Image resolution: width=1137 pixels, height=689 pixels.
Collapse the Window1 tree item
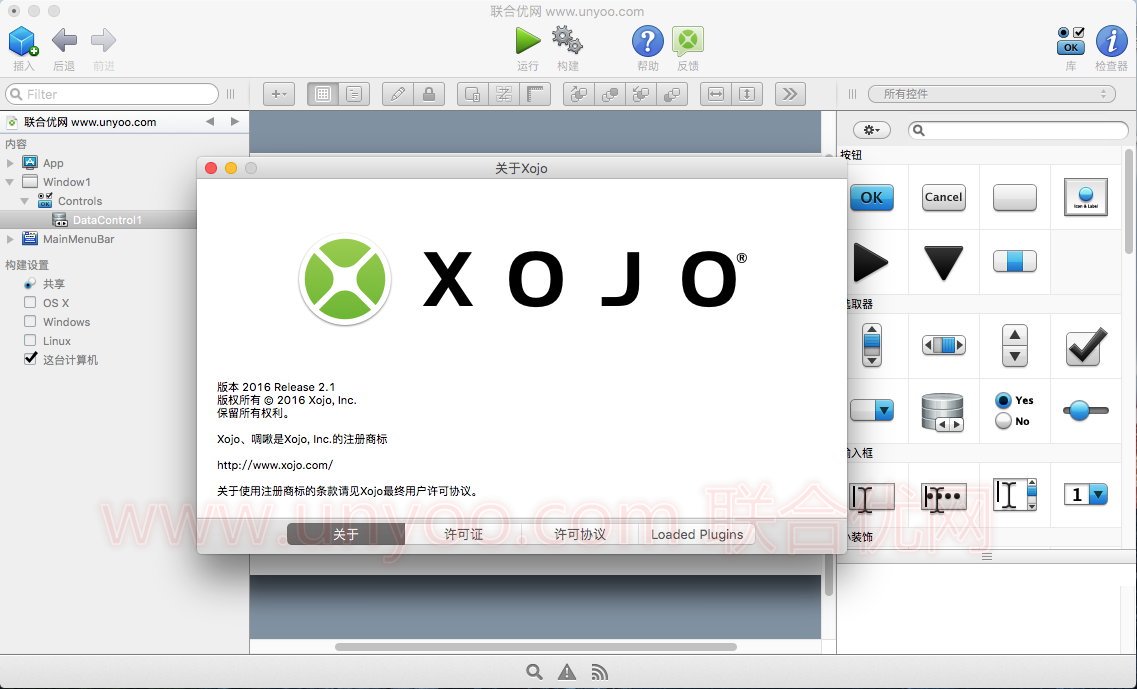(x=9, y=182)
